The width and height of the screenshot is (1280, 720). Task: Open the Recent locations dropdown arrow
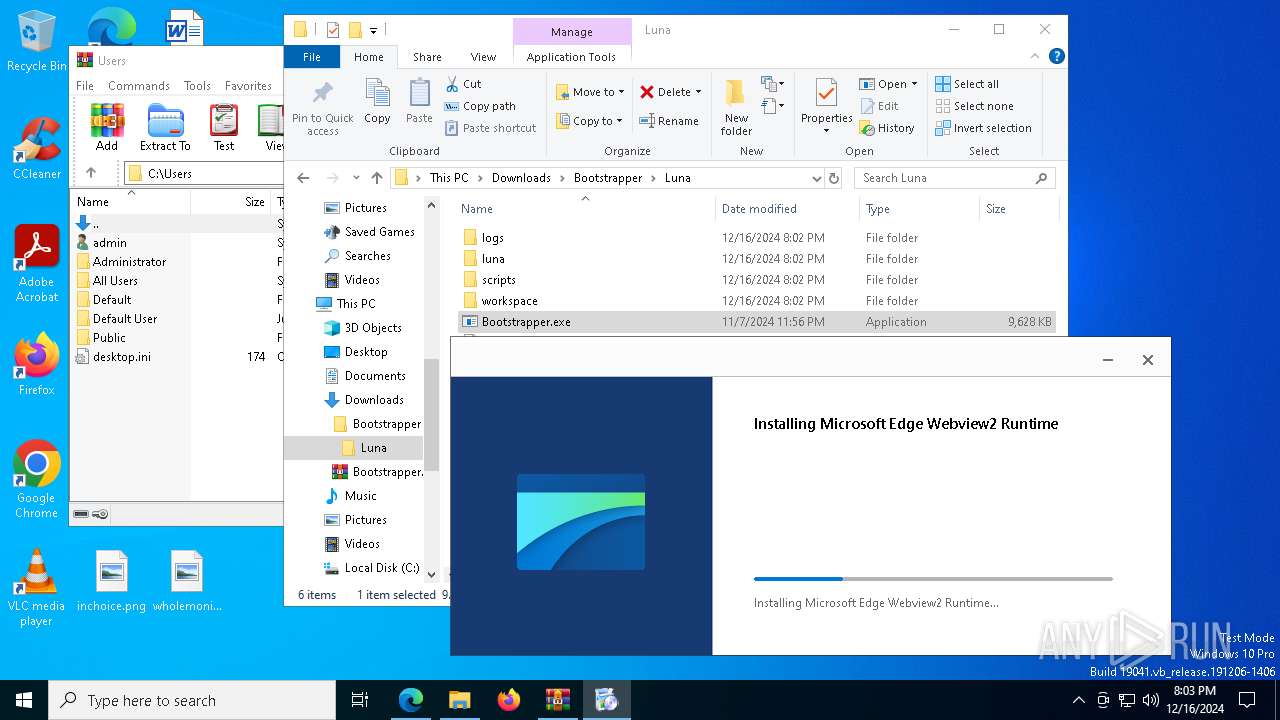coord(356,178)
